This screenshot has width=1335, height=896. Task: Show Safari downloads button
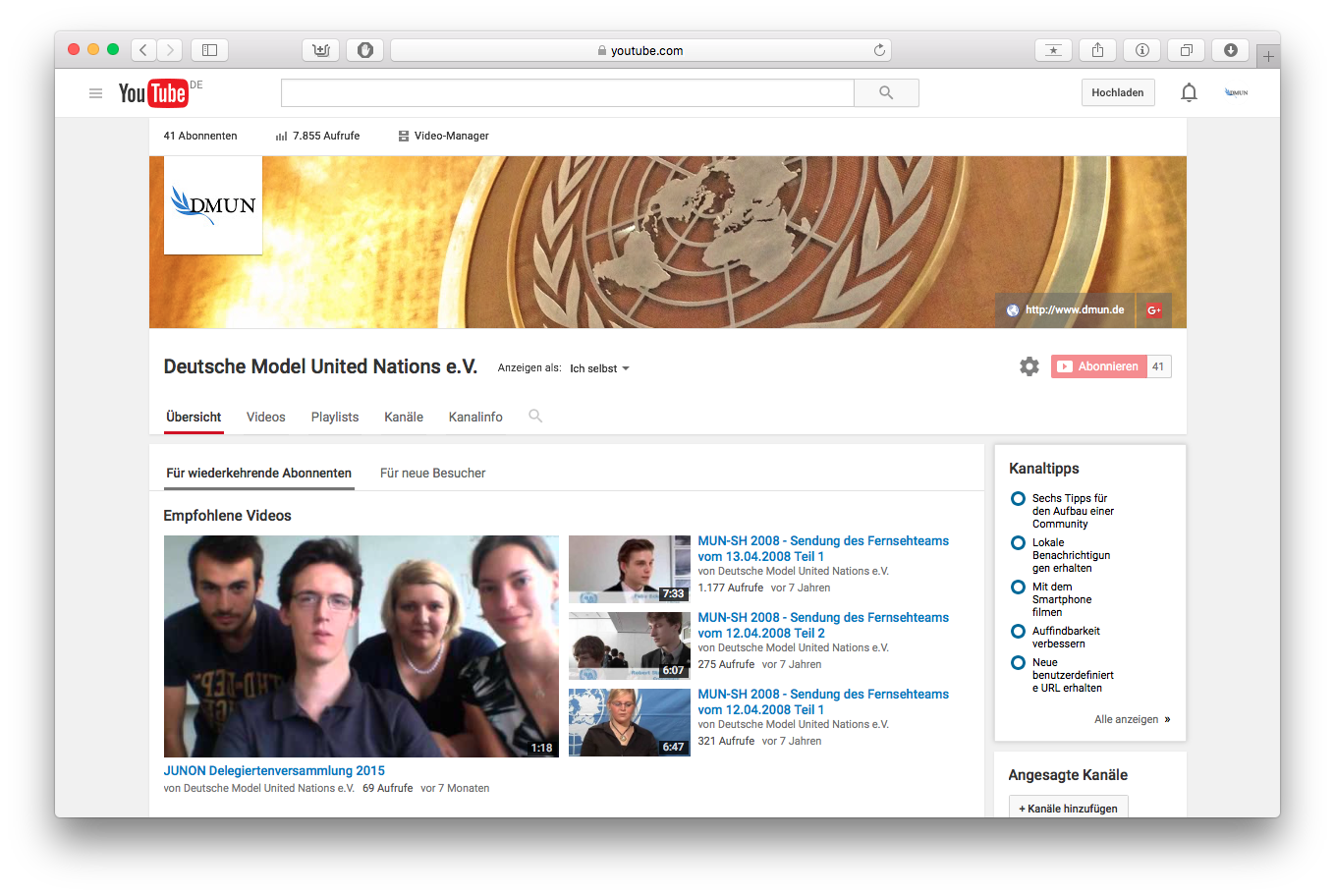click(x=1230, y=50)
